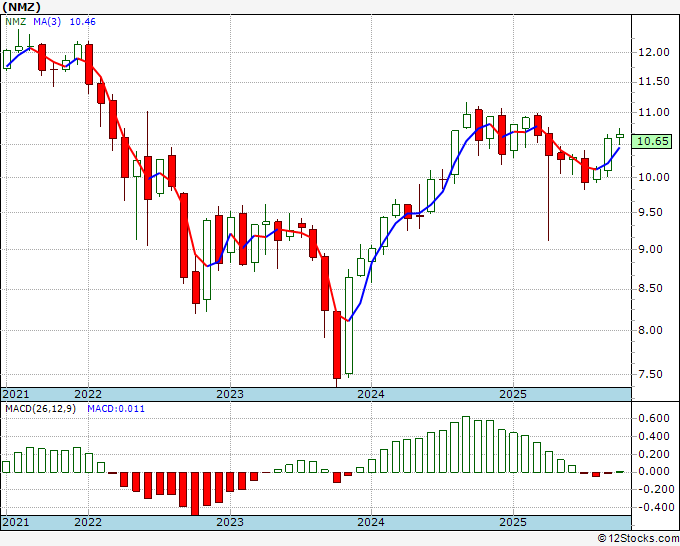The height and width of the screenshot is (546, 680).
Task: Click the 11.00 price axis label
Action: [654, 112]
